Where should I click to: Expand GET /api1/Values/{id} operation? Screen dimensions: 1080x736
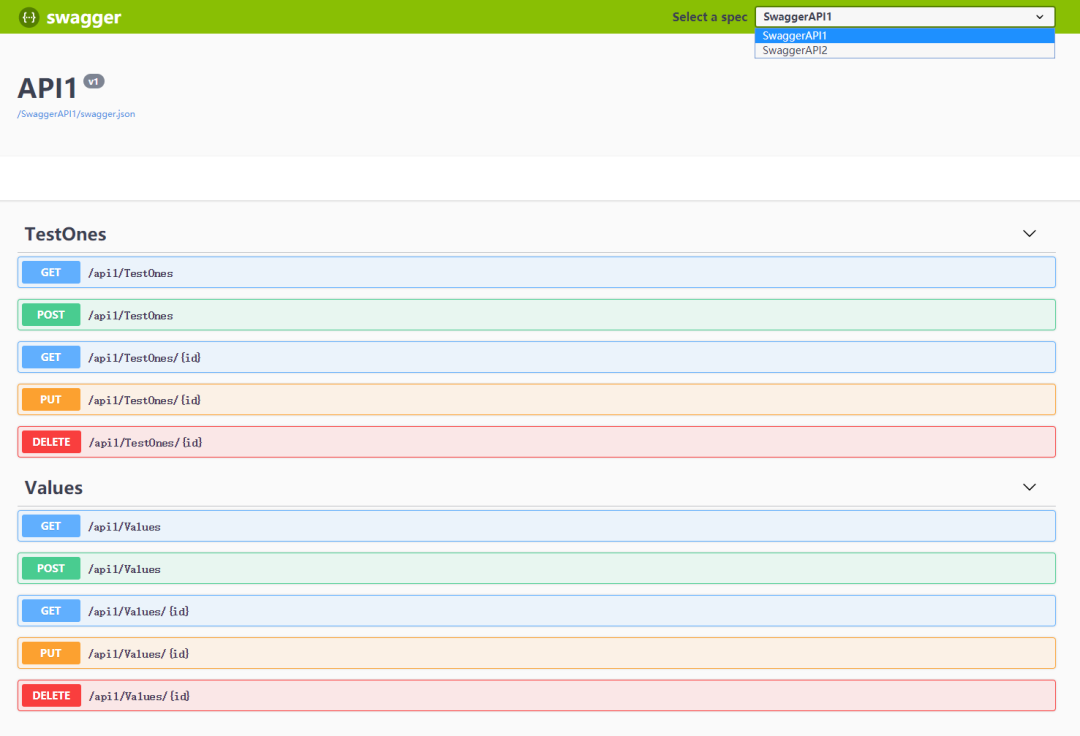pyautogui.click(x=537, y=611)
